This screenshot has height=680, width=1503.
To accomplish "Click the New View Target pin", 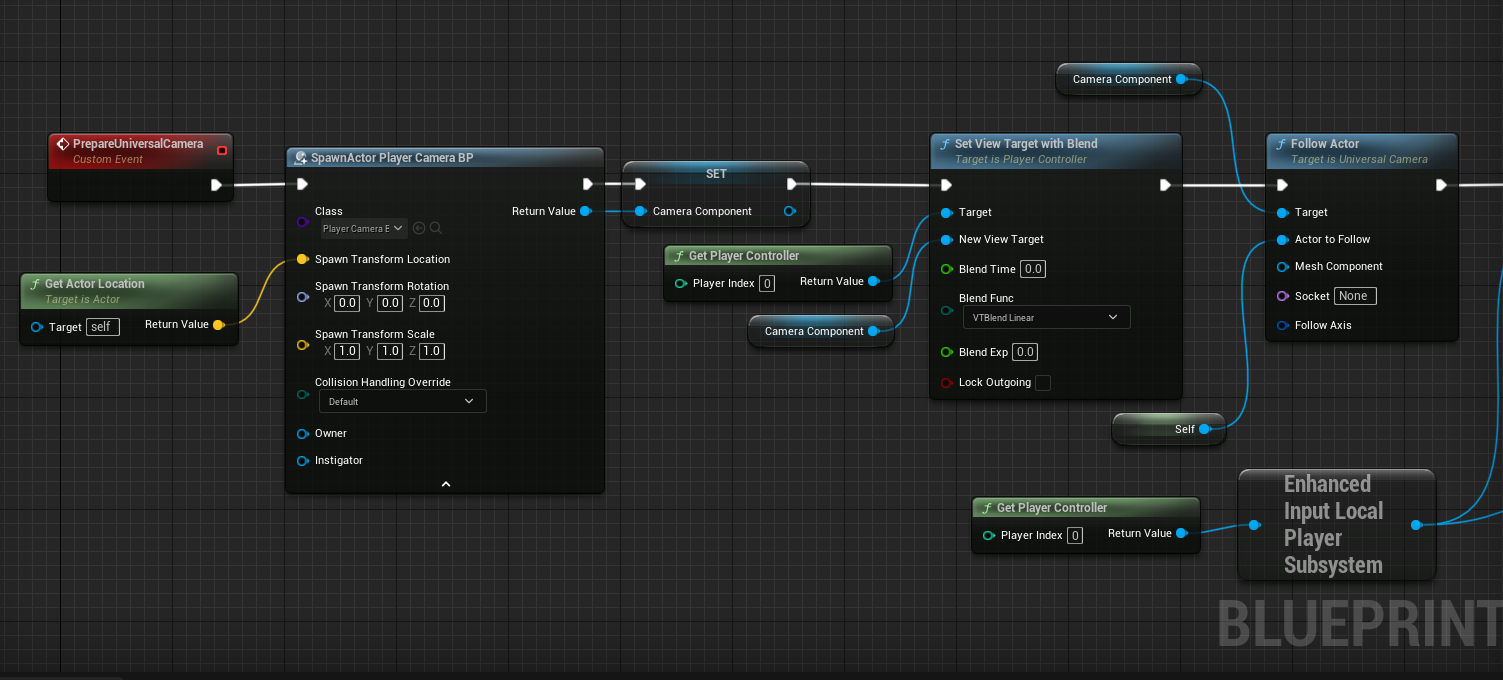I will 946,239.
